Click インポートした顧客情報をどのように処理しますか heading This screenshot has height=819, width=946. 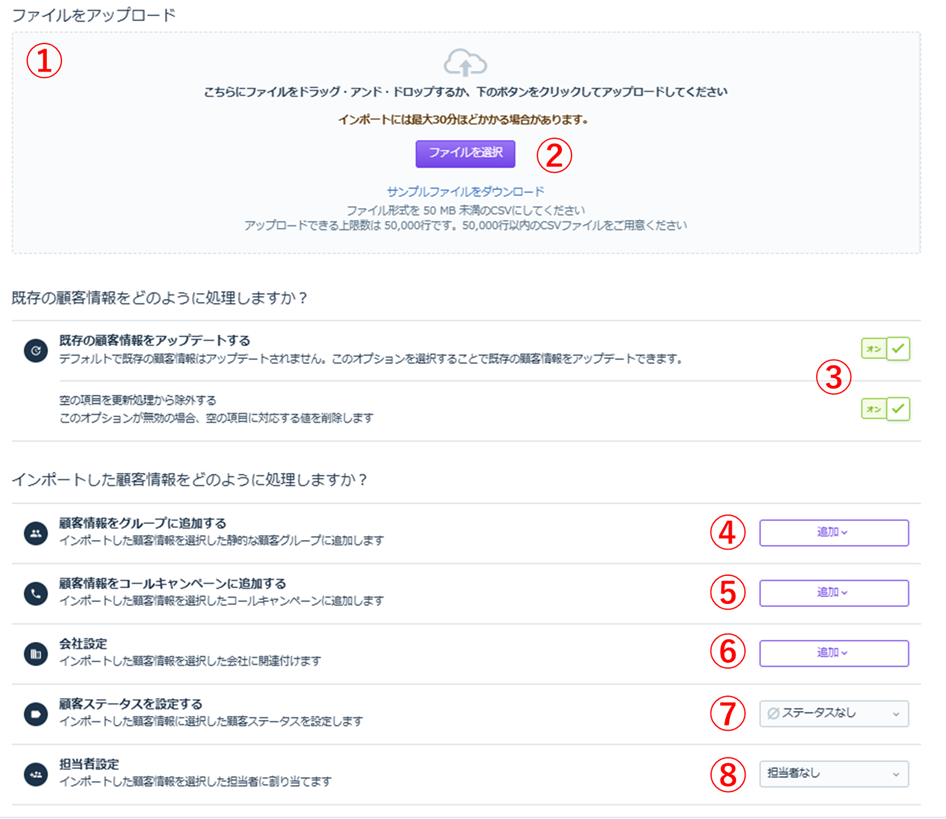click(x=189, y=480)
